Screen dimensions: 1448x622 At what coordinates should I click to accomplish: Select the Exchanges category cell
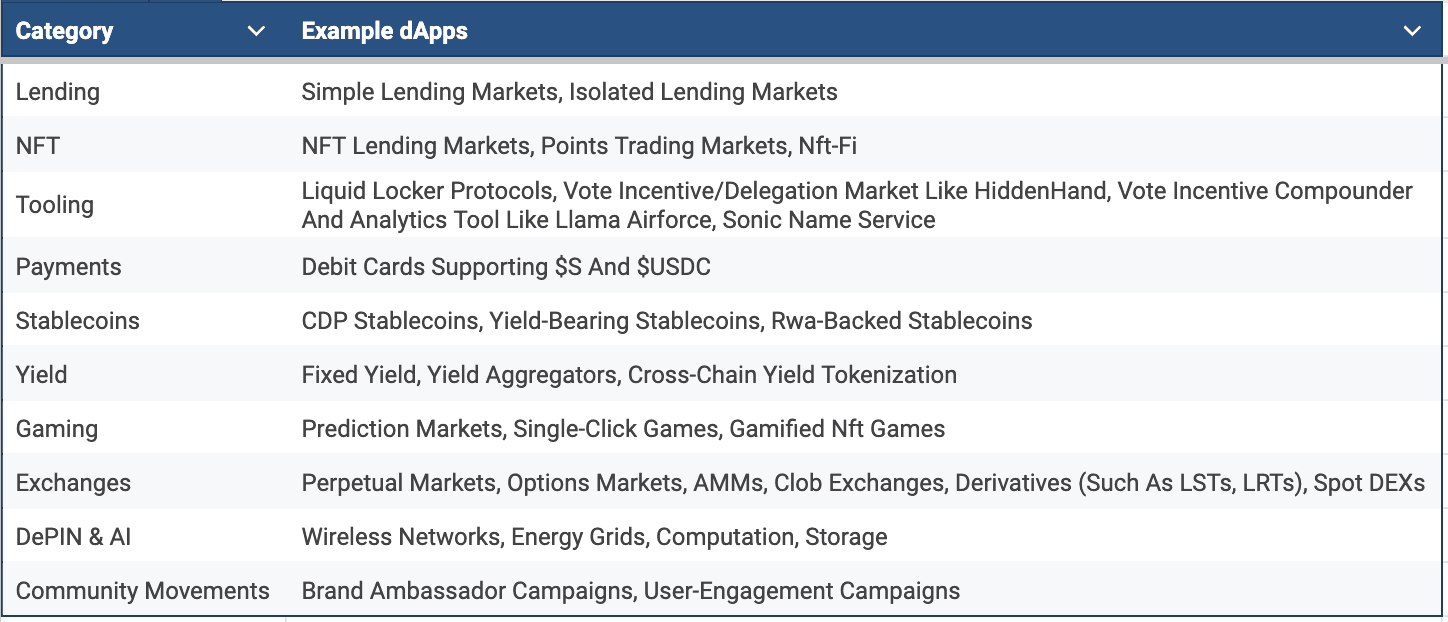tap(144, 483)
